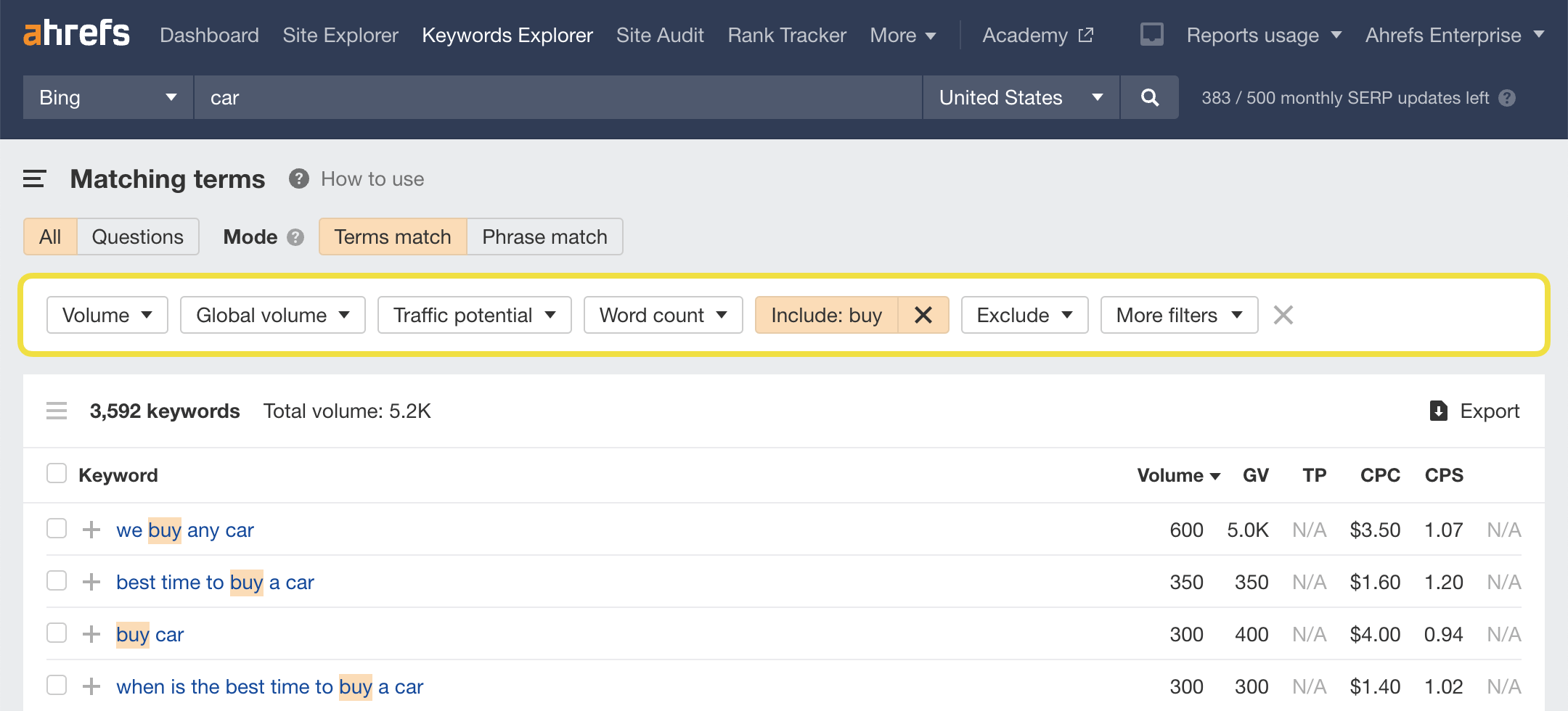Click the plus icon beside 'buy car'
This screenshot has height=711, width=1568.
coord(91,634)
